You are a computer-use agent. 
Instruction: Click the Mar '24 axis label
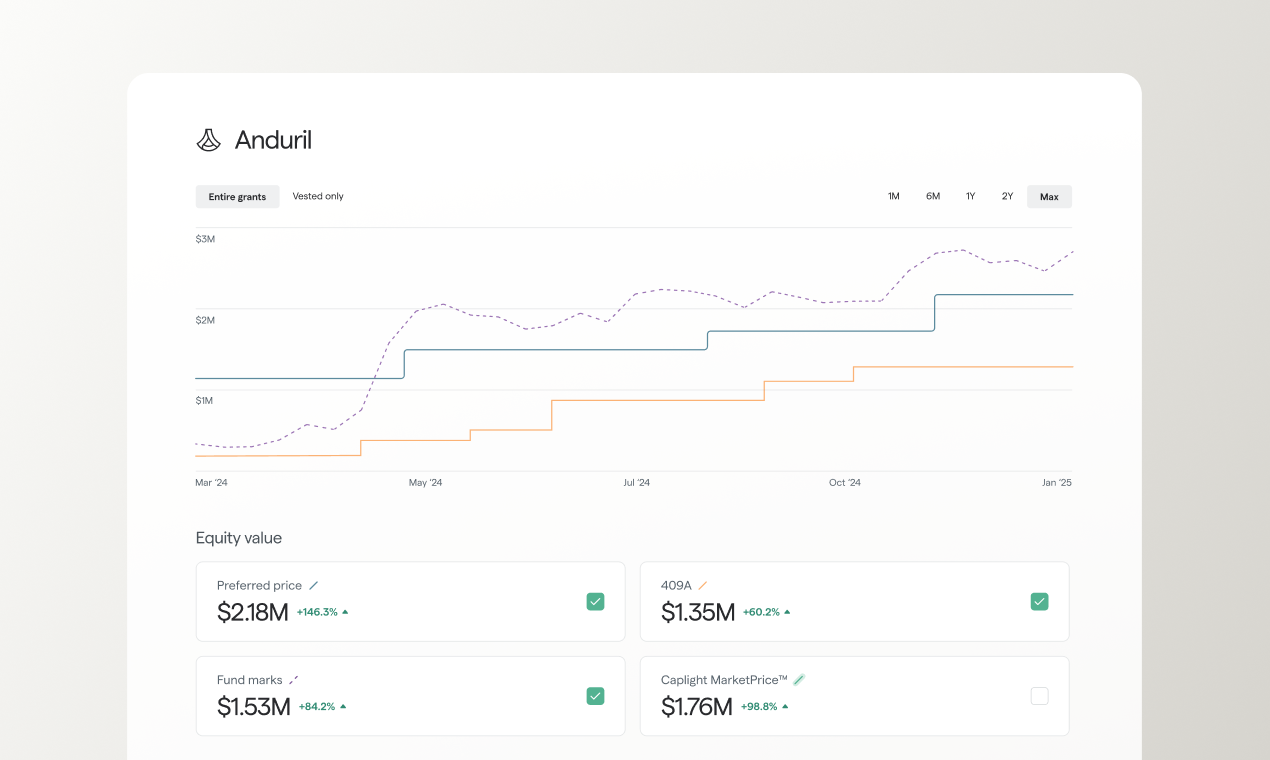click(x=211, y=482)
